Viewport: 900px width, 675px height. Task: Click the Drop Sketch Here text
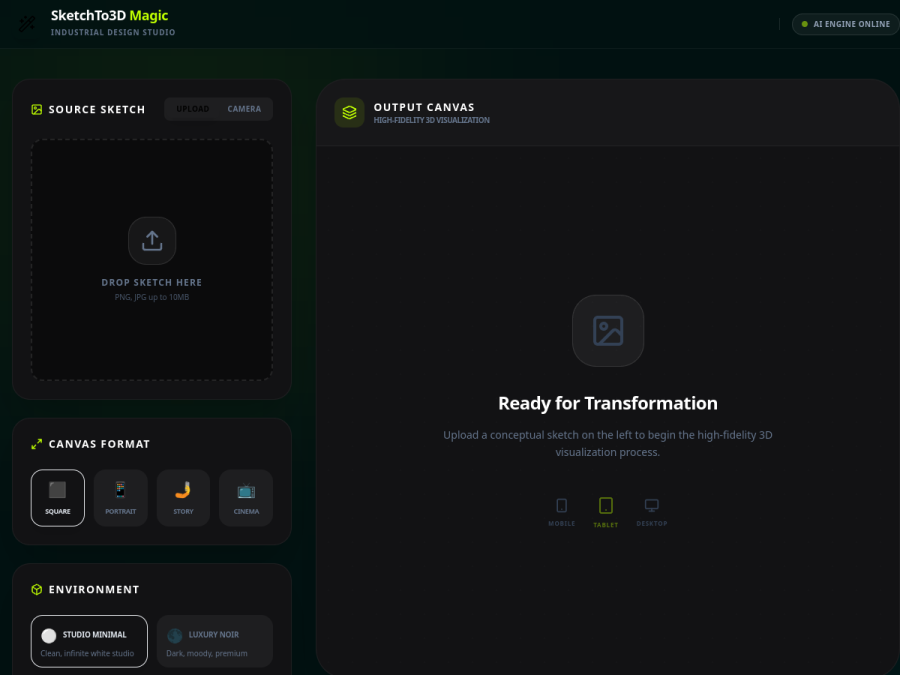pyautogui.click(x=152, y=282)
